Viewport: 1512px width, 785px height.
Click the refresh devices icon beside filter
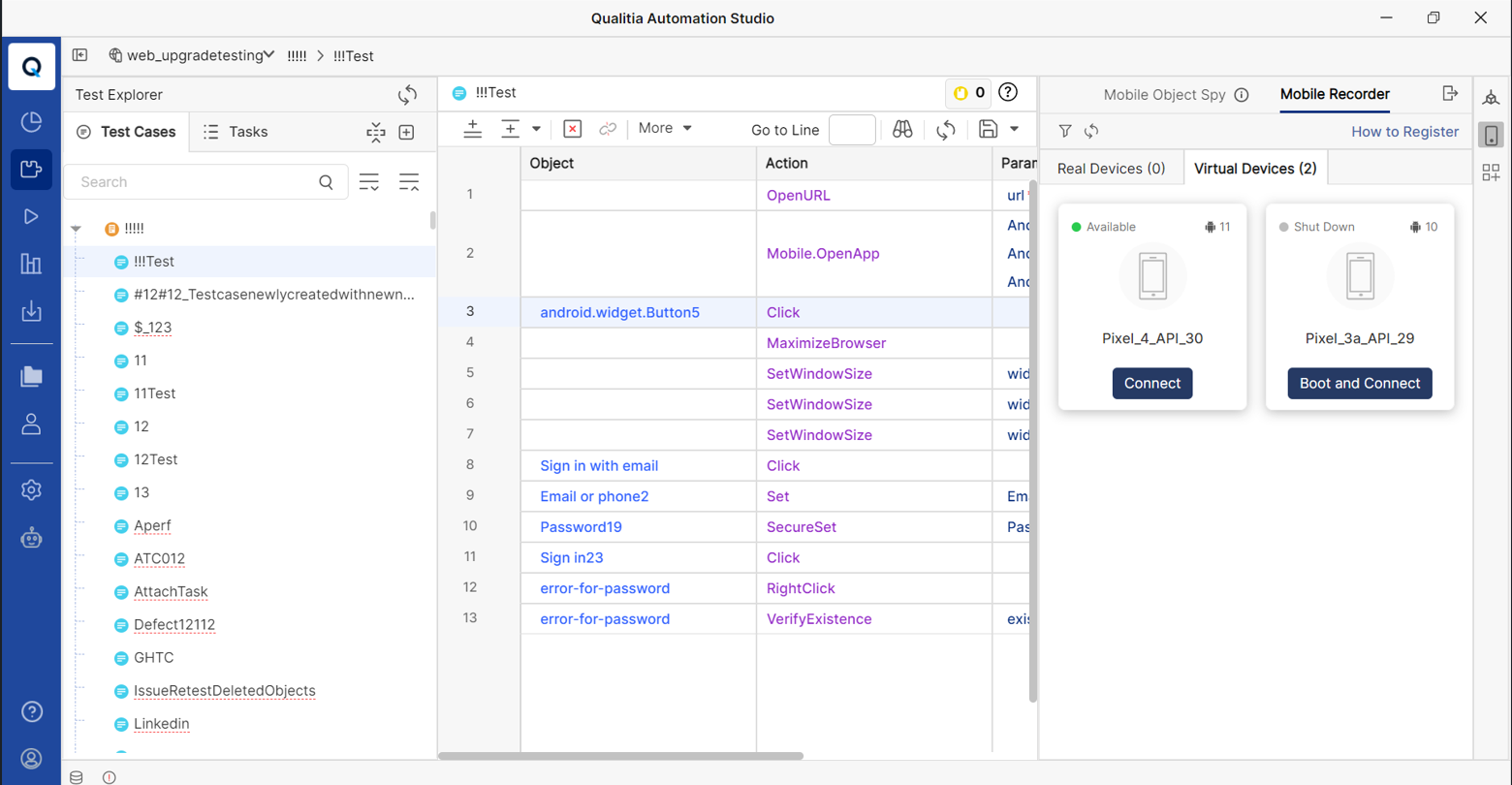pyautogui.click(x=1091, y=131)
